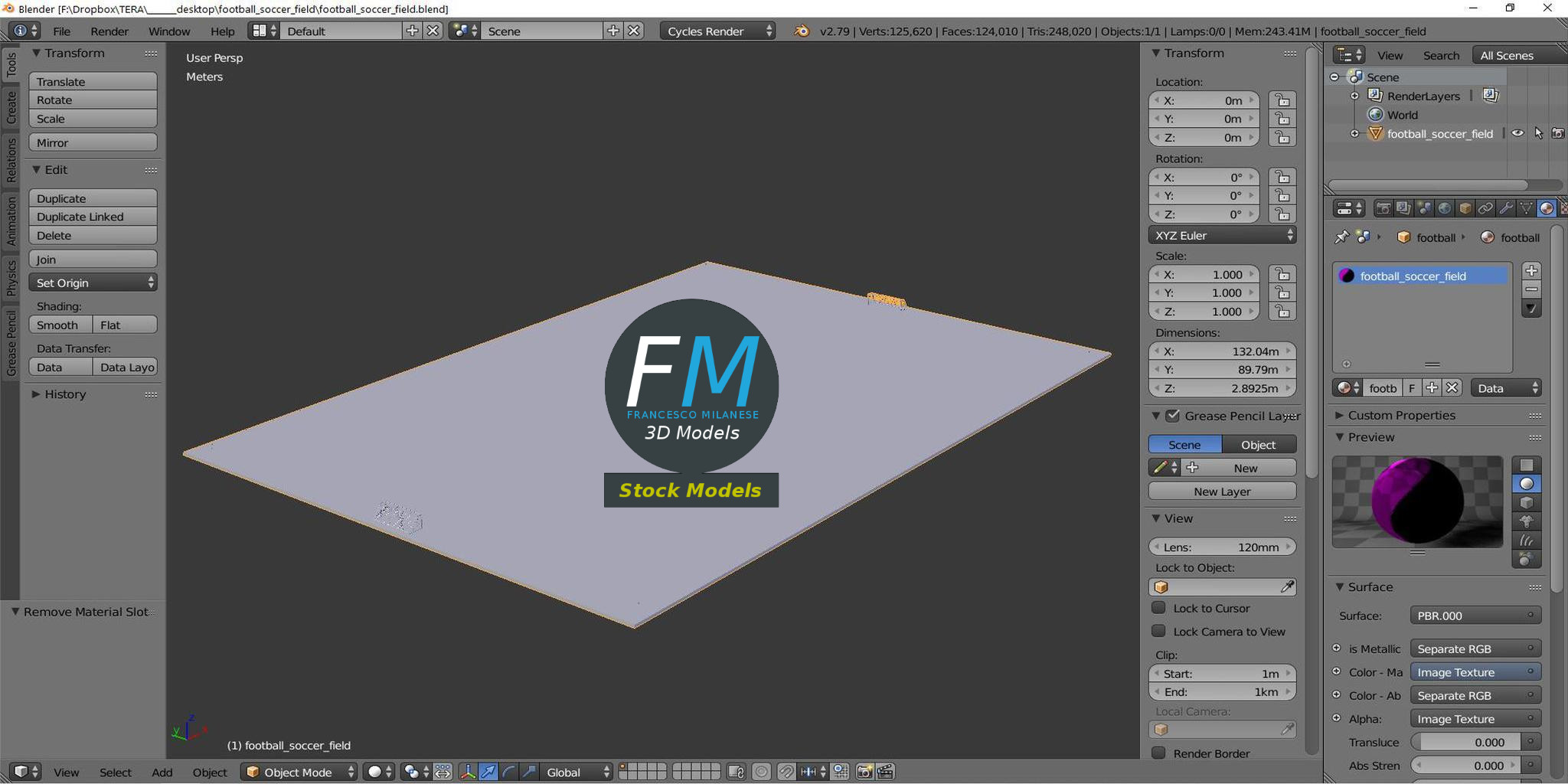Screen dimensions: 1568x784
Task: Enable Render Border checkbox
Action: click(x=1159, y=753)
